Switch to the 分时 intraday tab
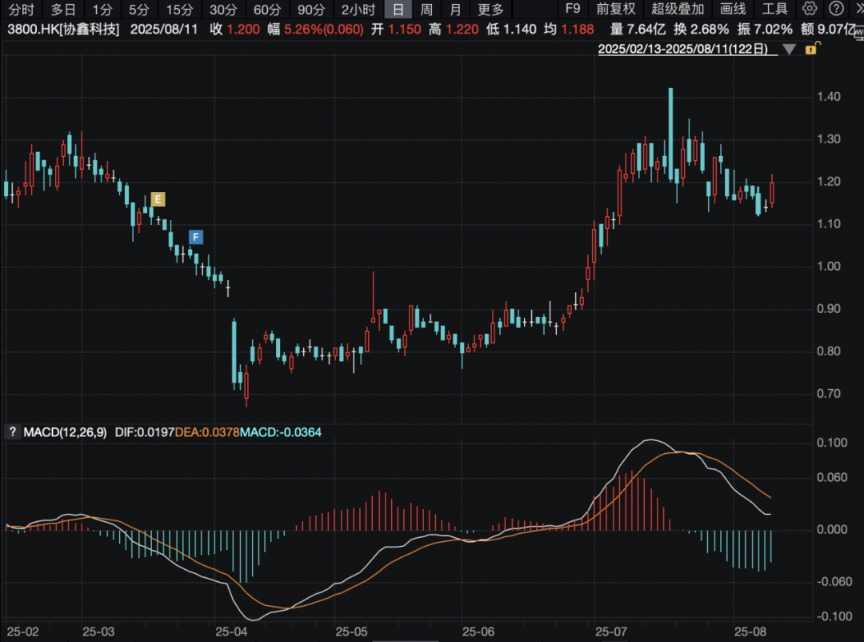This screenshot has height=642, width=864. [20, 9]
